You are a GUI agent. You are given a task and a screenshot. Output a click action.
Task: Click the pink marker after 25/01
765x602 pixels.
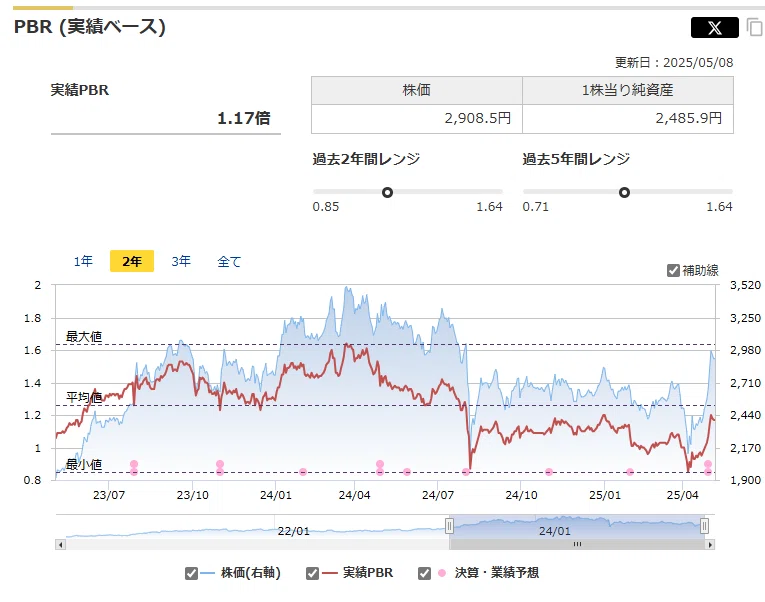(x=630, y=472)
